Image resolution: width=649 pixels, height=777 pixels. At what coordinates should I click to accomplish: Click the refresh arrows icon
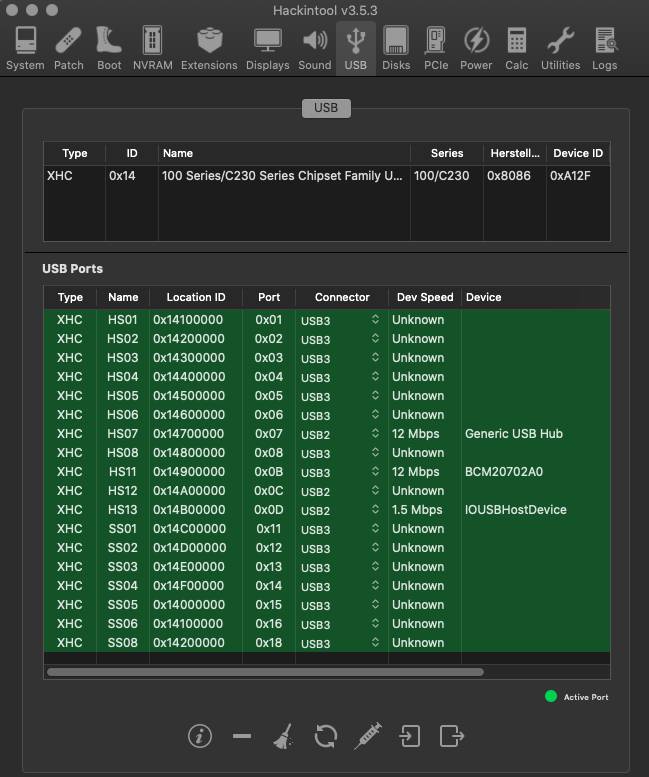pyautogui.click(x=325, y=736)
